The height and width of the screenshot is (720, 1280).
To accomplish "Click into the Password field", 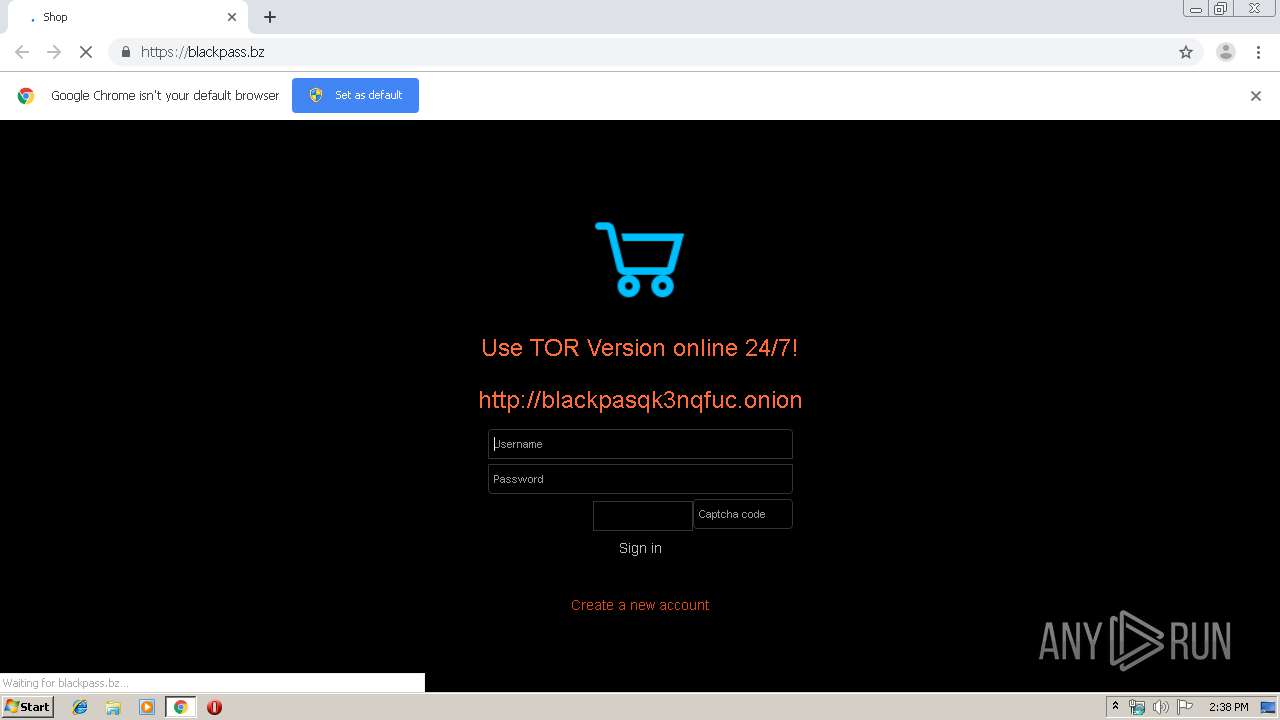I will point(640,479).
